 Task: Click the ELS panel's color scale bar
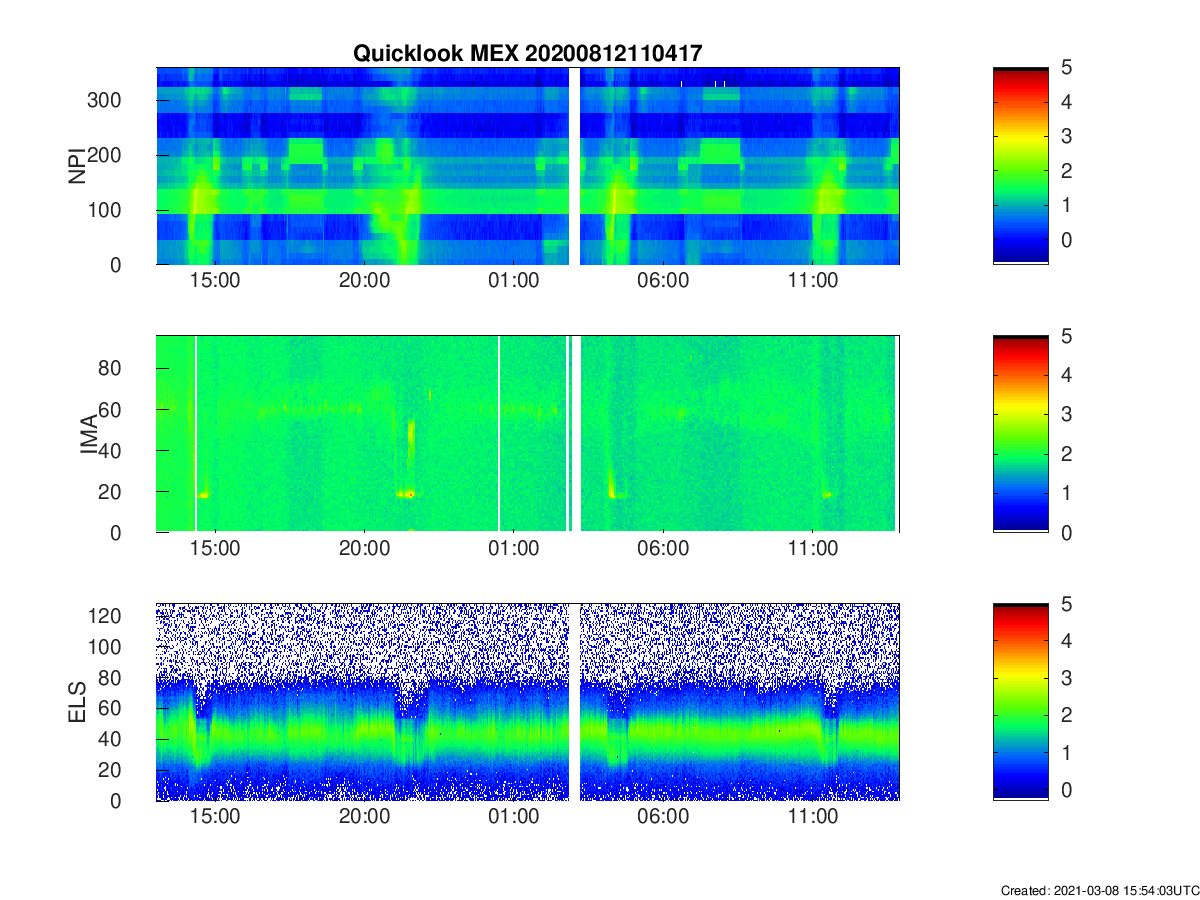1021,702
